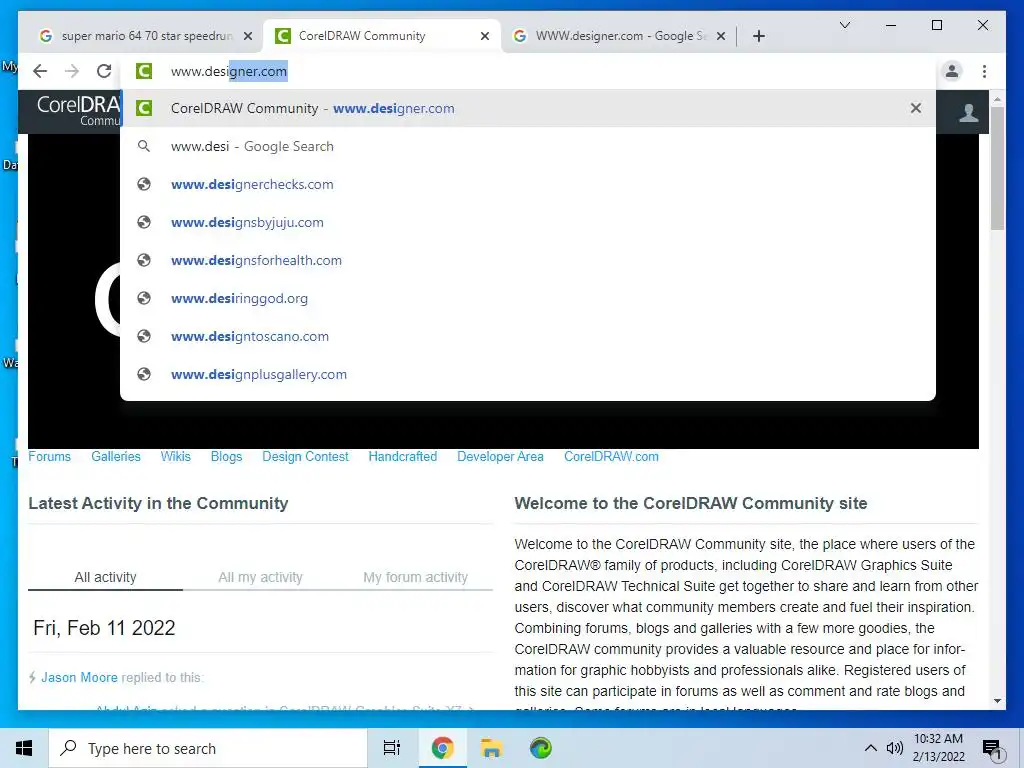Image resolution: width=1024 pixels, height=768 pixels.
Task: Pick www.desiringgod.org suggestion
Action: 528,298
